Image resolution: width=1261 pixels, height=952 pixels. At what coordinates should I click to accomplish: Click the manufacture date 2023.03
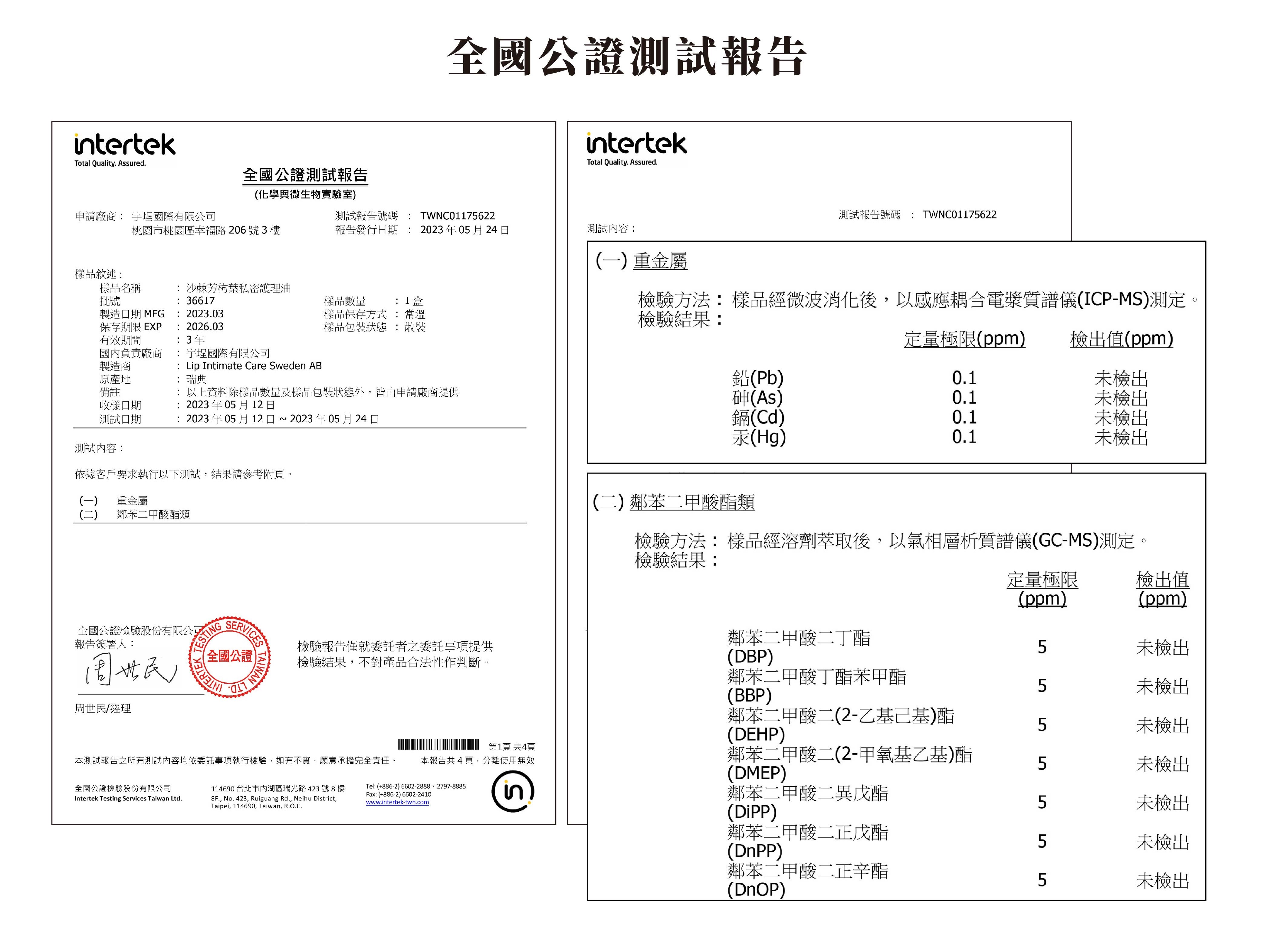pyautogui.click(x=205, y=314)
